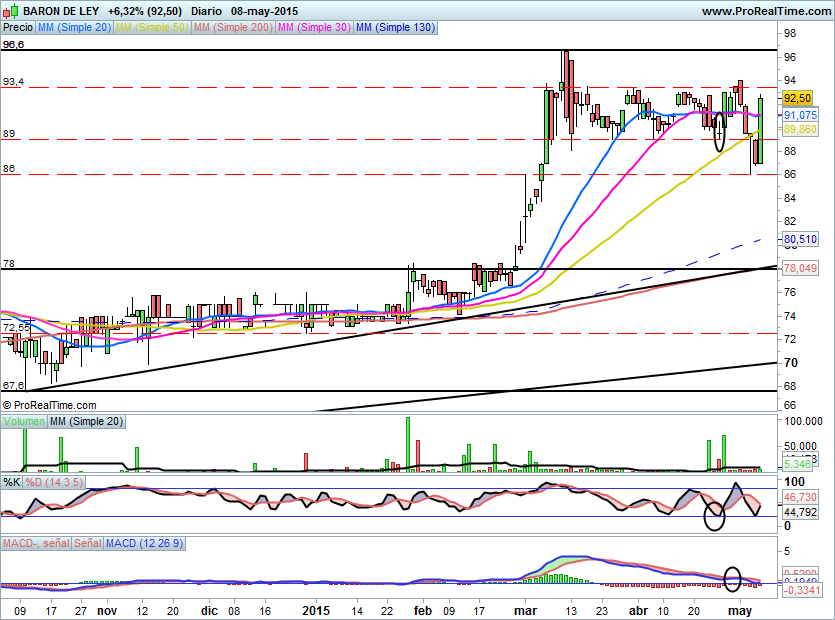Click the 'feb' label on date axis
The height and width of the screenshot is (620, 835).
pyautogui.click(x=423, y=610)
